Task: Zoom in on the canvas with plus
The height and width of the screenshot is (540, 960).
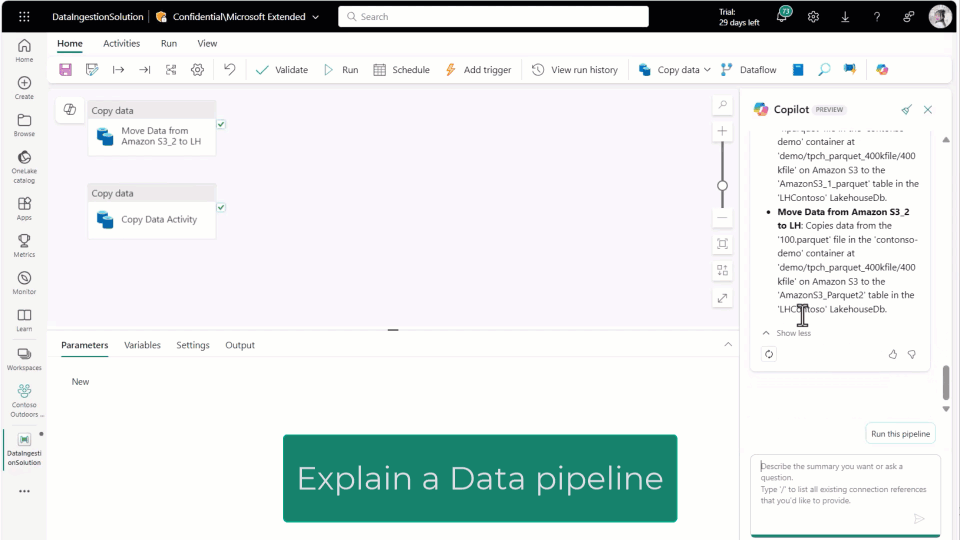Action: 722,131
